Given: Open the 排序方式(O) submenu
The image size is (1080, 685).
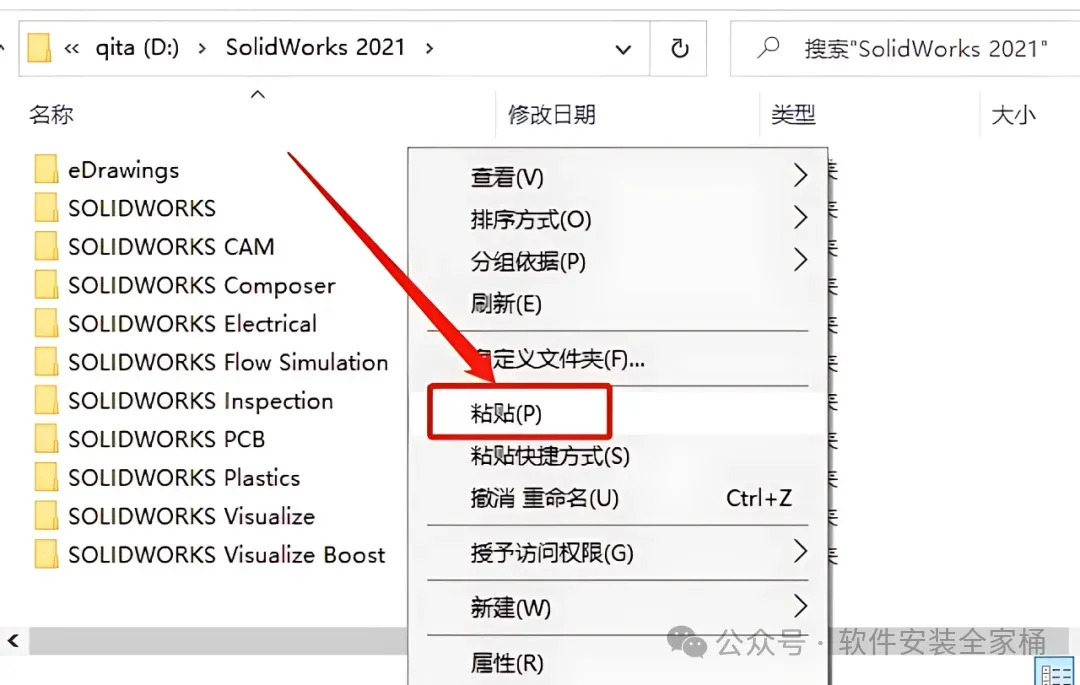Looking at the screenshot, I should pyautogui.click(x=618, y=219).
